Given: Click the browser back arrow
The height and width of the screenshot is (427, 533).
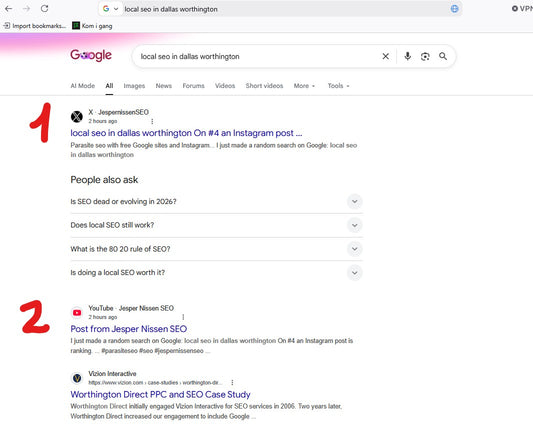Looking at the screenshot, I should (9, 9).
